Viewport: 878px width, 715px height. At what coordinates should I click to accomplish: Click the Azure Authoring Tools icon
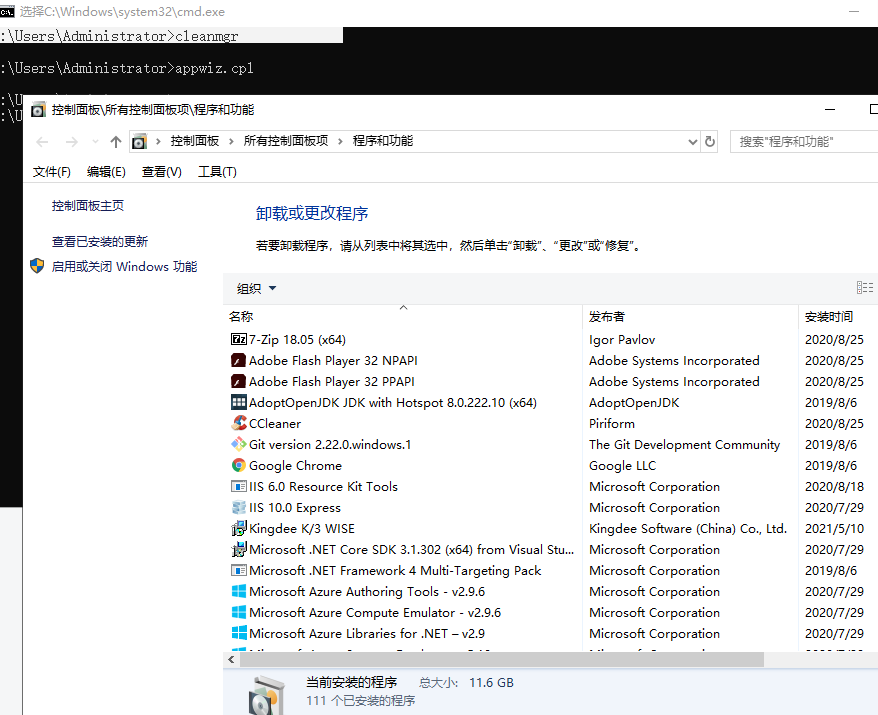point(239,591)
